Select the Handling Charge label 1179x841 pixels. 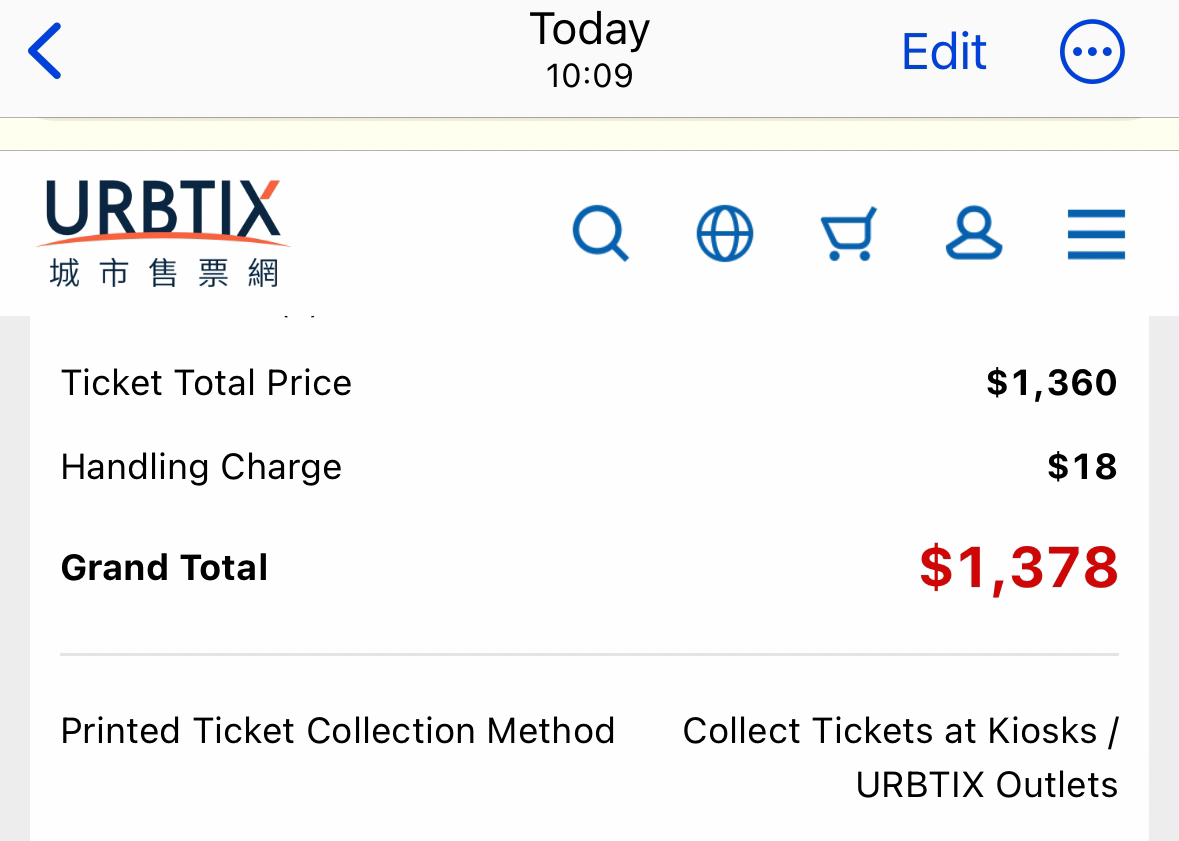[x=202, y=467]
